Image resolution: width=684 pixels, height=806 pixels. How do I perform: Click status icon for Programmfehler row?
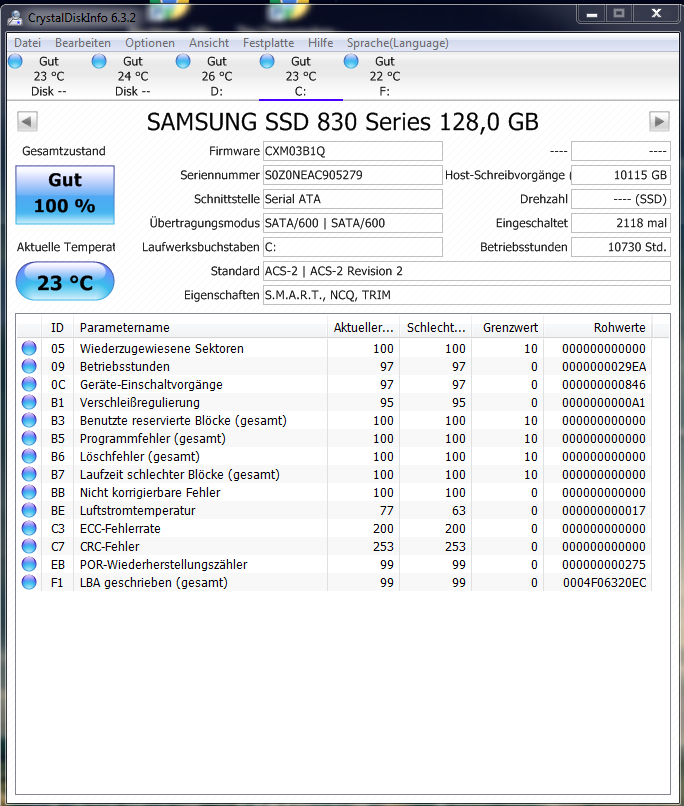point(29,438)
